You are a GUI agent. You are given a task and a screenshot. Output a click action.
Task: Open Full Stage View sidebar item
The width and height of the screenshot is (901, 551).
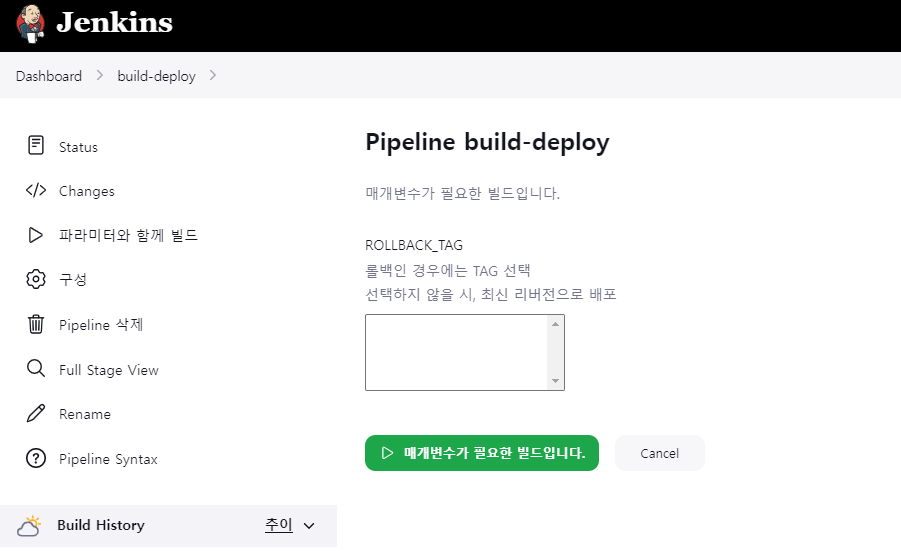tap(109, 370)
